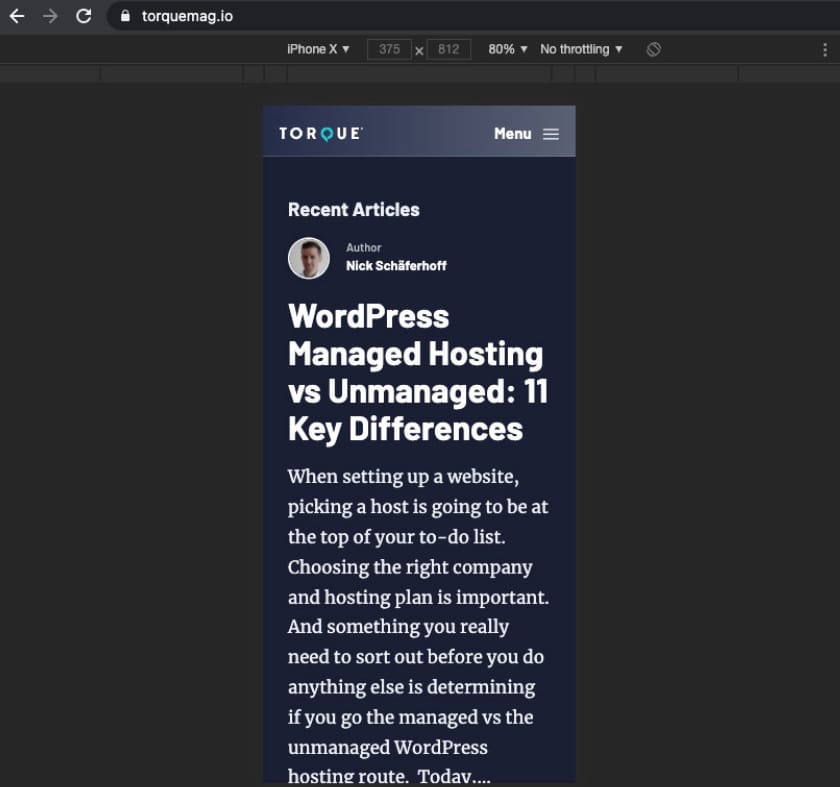Screen dimensions: 840x787
Task: Click the Menu label in site header
Action: (x=513, y=134)
